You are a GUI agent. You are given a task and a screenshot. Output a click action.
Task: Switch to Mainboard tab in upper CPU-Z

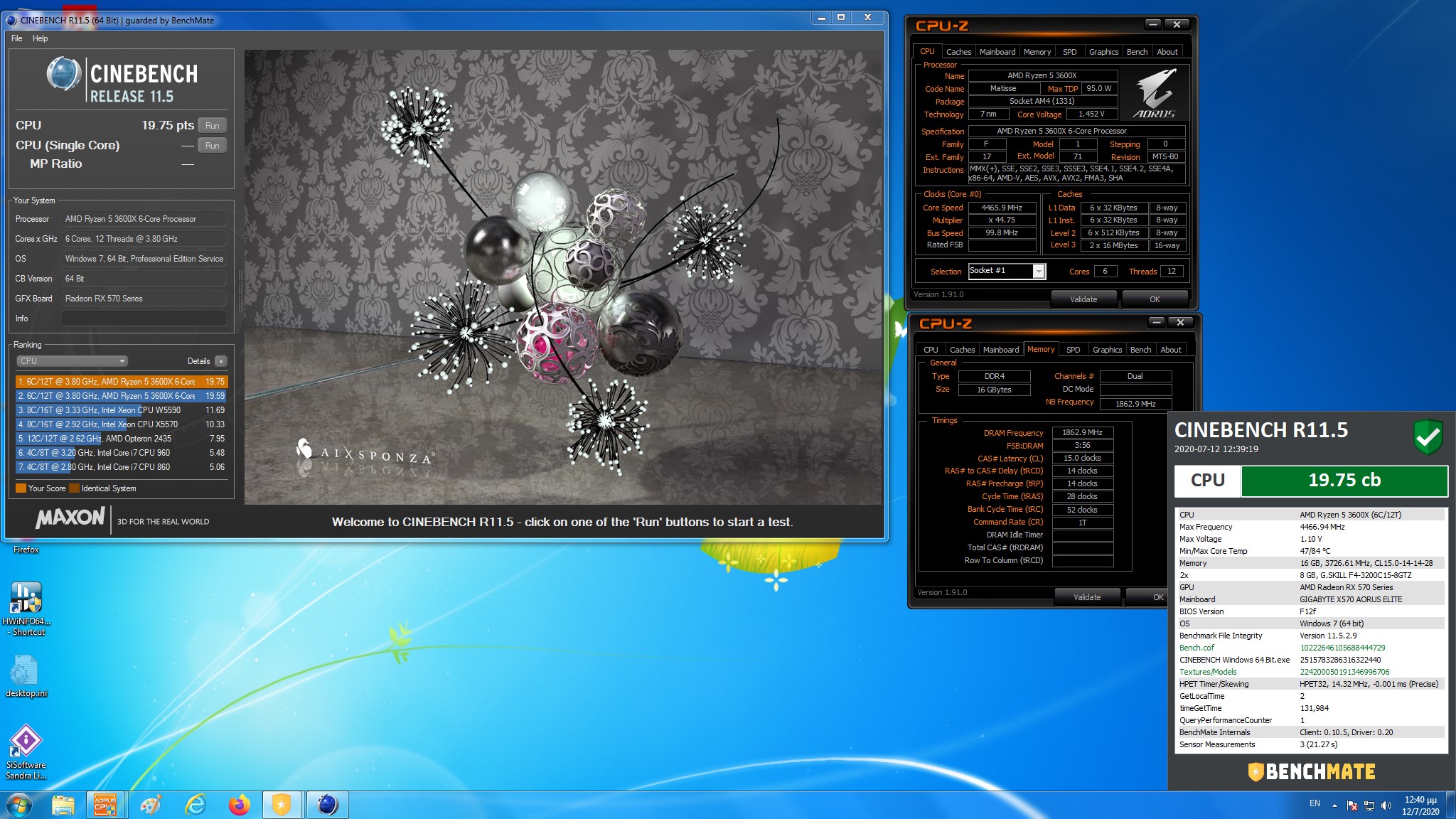(x=997, y=52)
